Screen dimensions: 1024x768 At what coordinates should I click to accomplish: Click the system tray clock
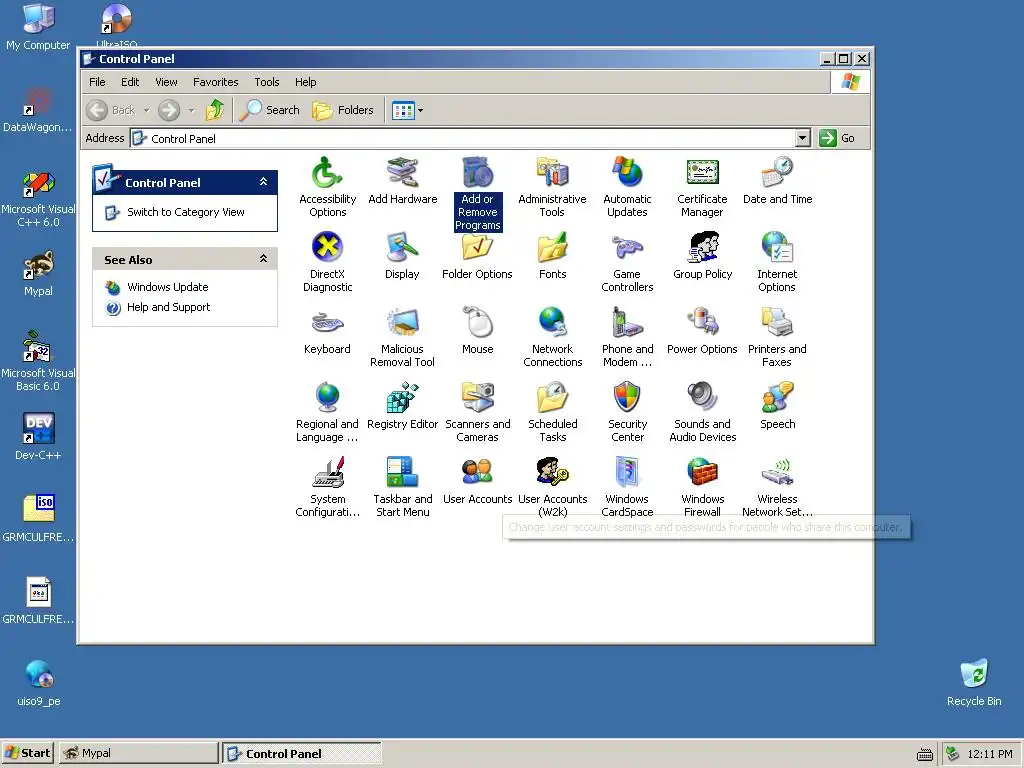click(989, 754)
